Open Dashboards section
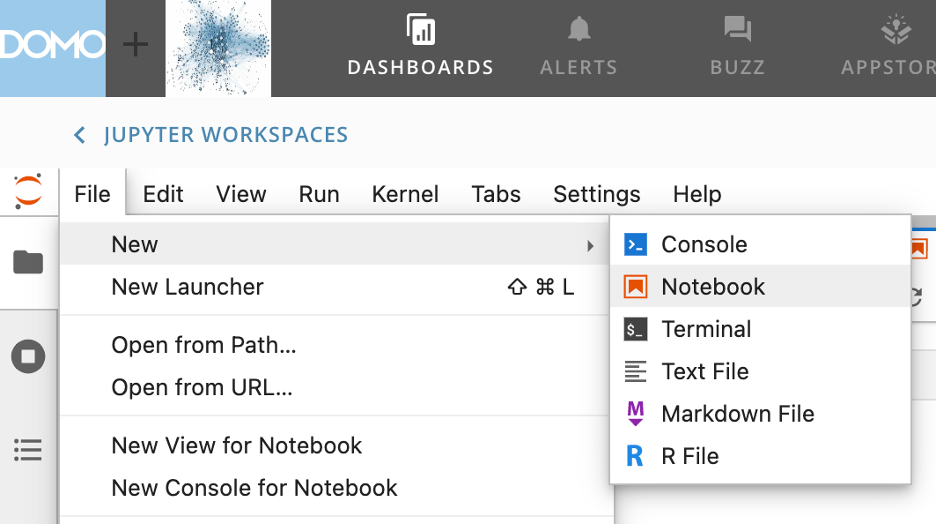 click(420, 45)
